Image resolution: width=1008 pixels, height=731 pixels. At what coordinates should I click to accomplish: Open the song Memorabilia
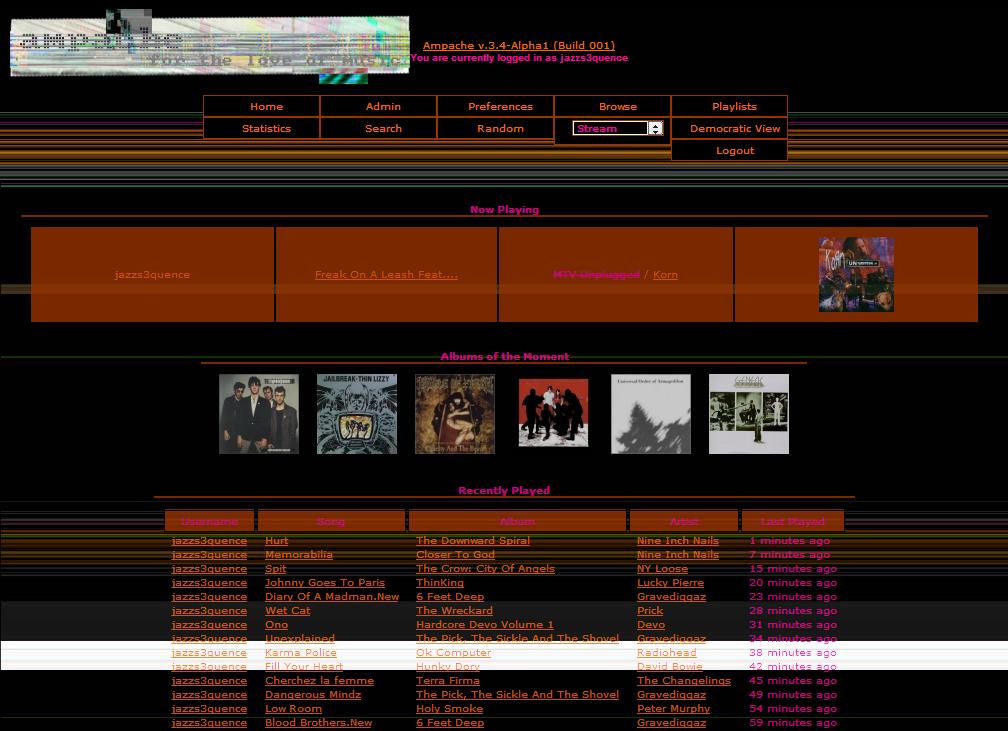(299, 555)
